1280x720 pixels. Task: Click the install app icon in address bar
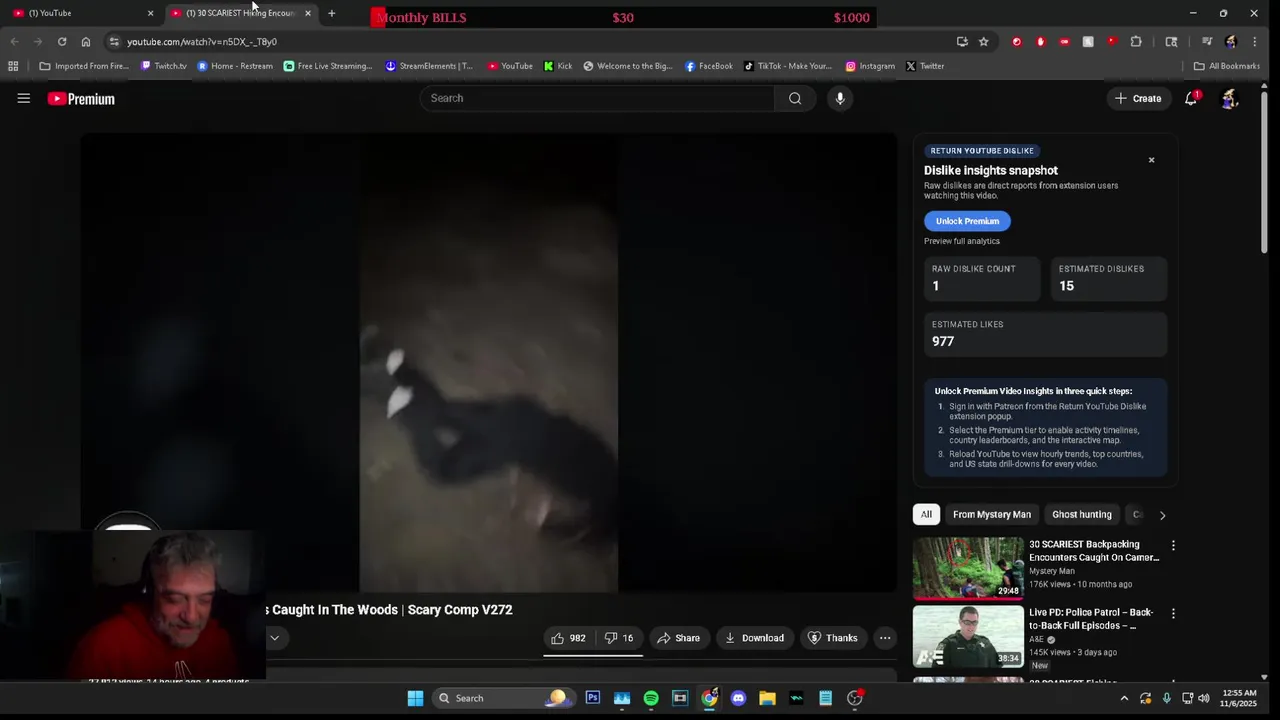pos(962,42)
